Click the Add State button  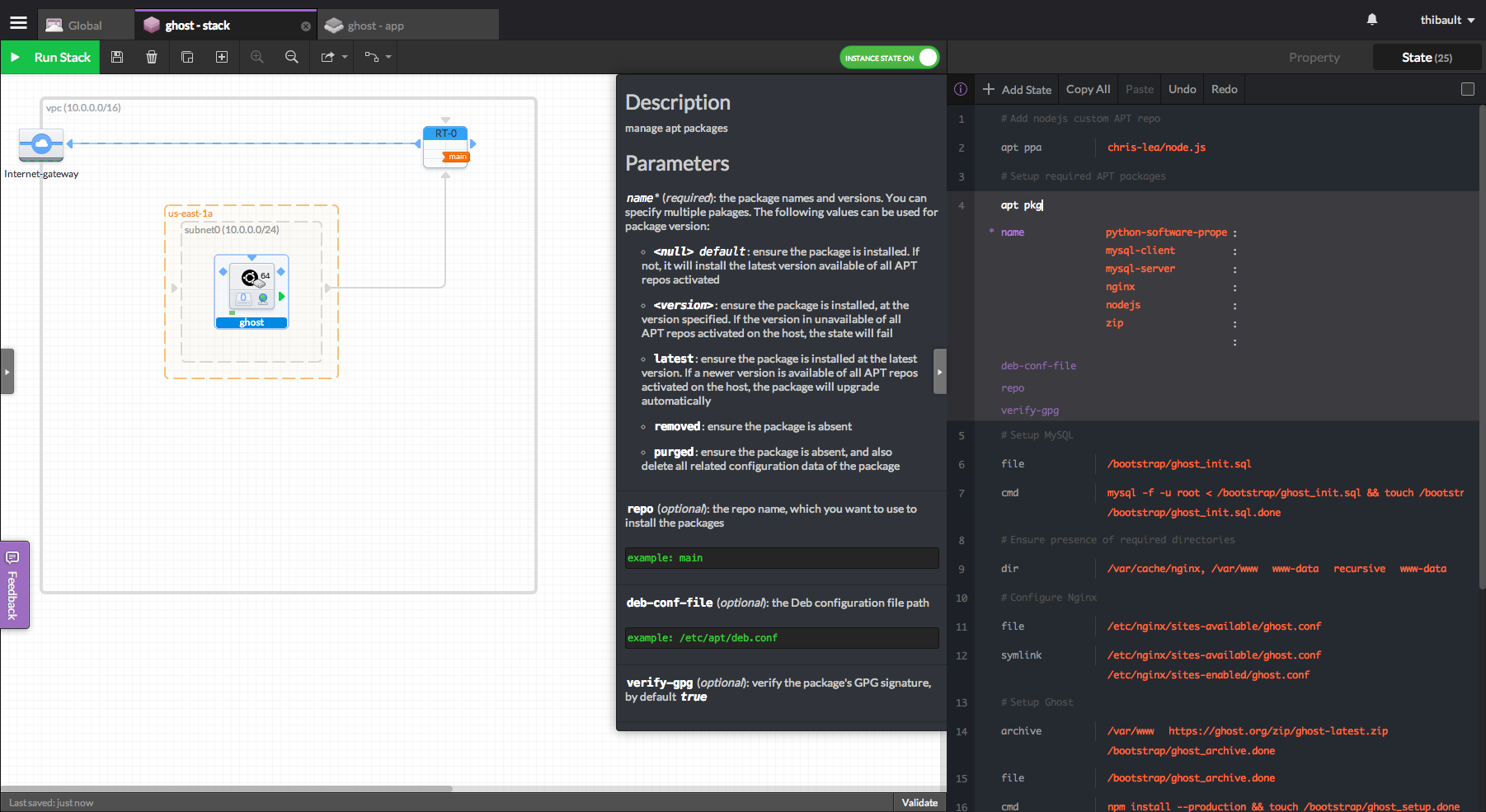point(1017,89)
